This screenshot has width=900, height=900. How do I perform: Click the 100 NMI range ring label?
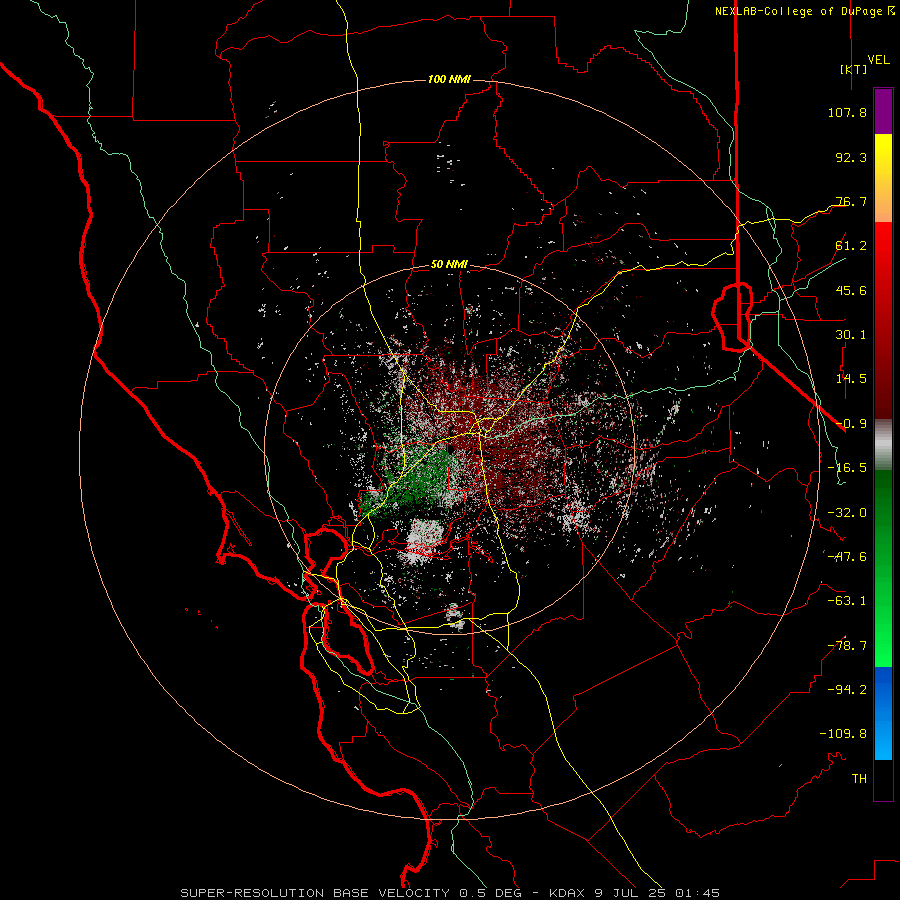coord(449,79)
